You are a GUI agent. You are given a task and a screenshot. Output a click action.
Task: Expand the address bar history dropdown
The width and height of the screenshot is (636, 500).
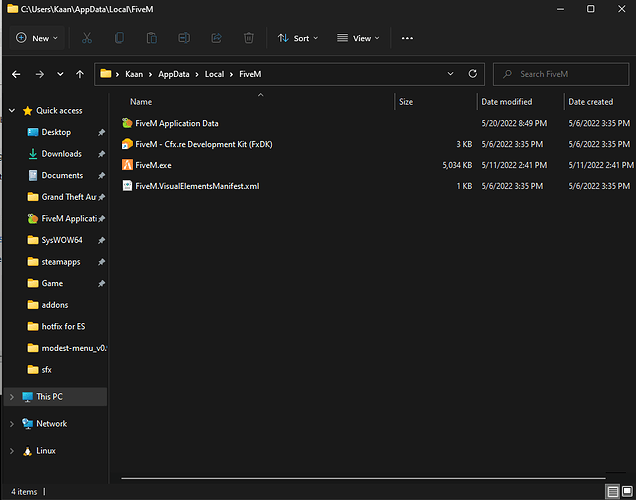click(x=450, y=74)
